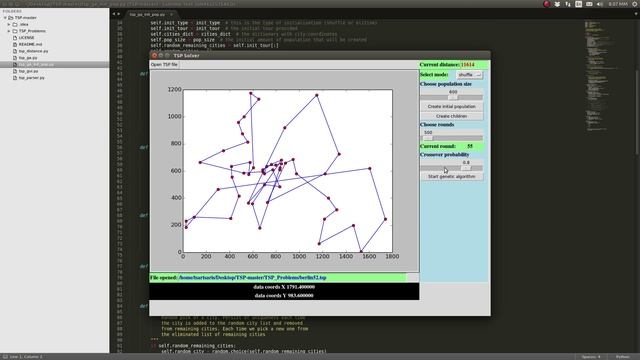Collapse the TSP-master folder in sidebar
The height and width of the screenshot is (360, 640).
click(x=5, y=18)
